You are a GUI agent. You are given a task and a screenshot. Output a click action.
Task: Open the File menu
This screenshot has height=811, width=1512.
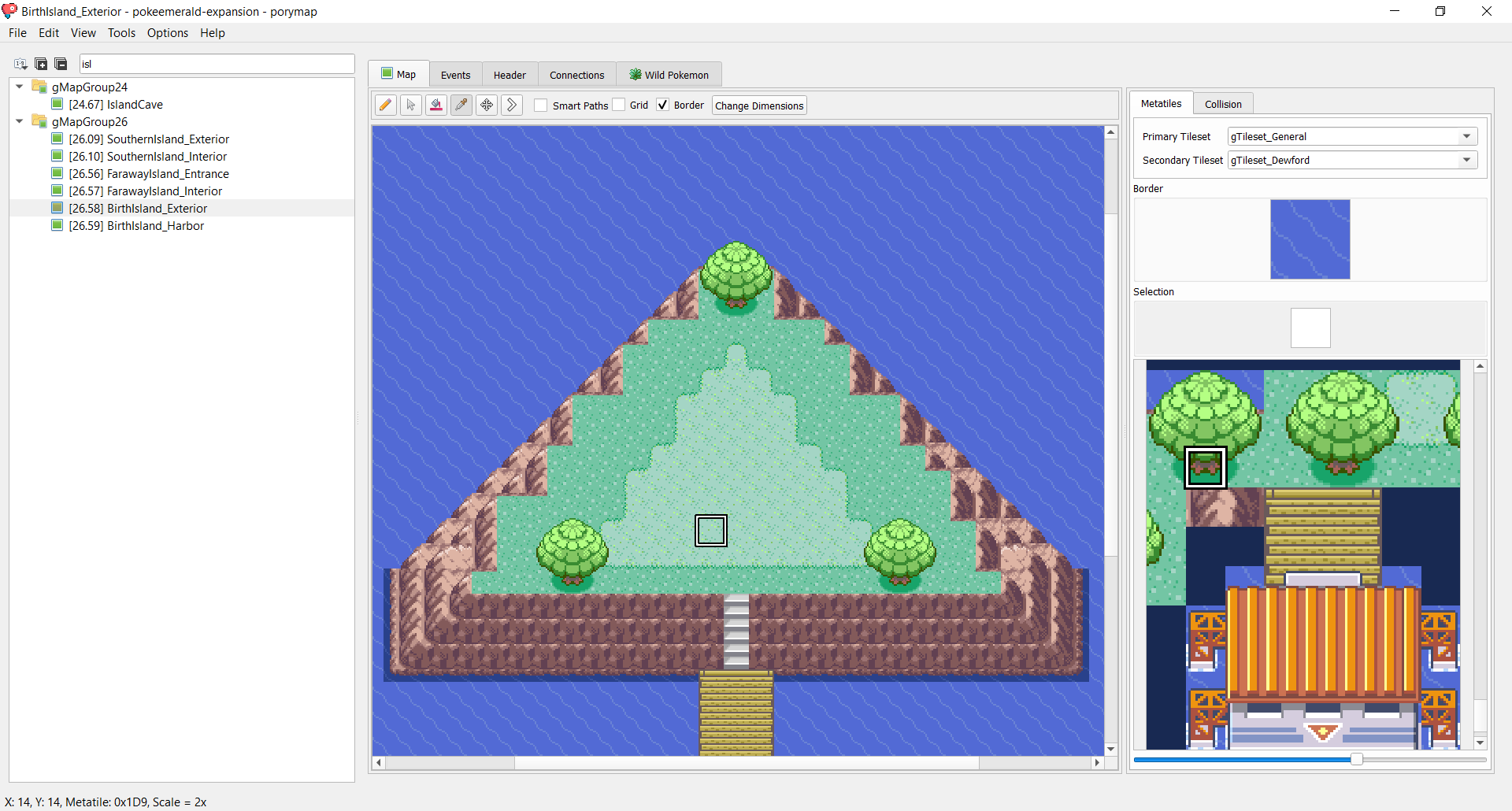17,33
